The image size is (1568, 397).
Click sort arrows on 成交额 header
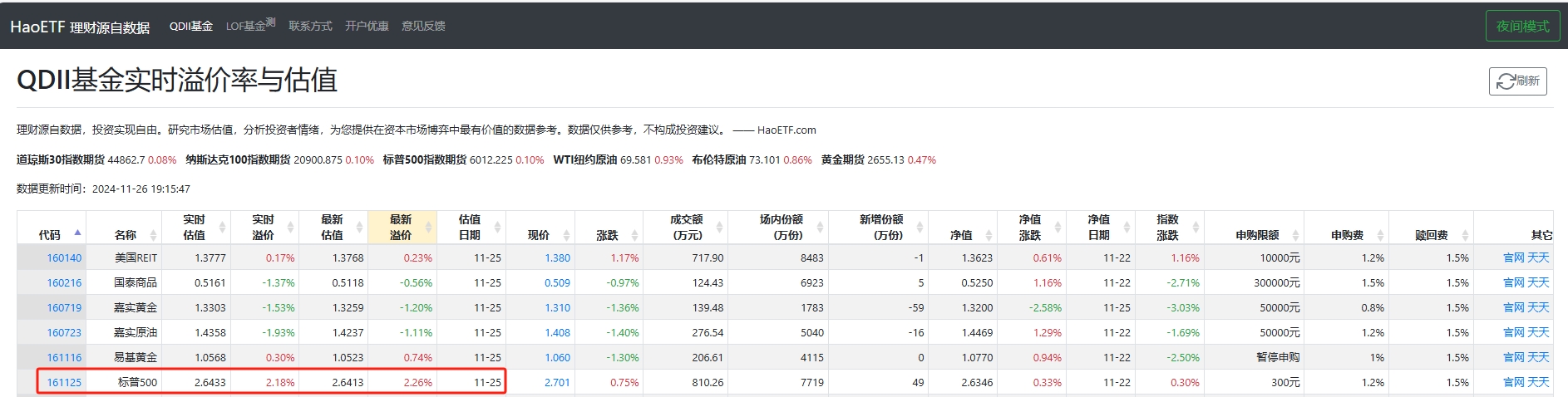(x=720, y=227)
